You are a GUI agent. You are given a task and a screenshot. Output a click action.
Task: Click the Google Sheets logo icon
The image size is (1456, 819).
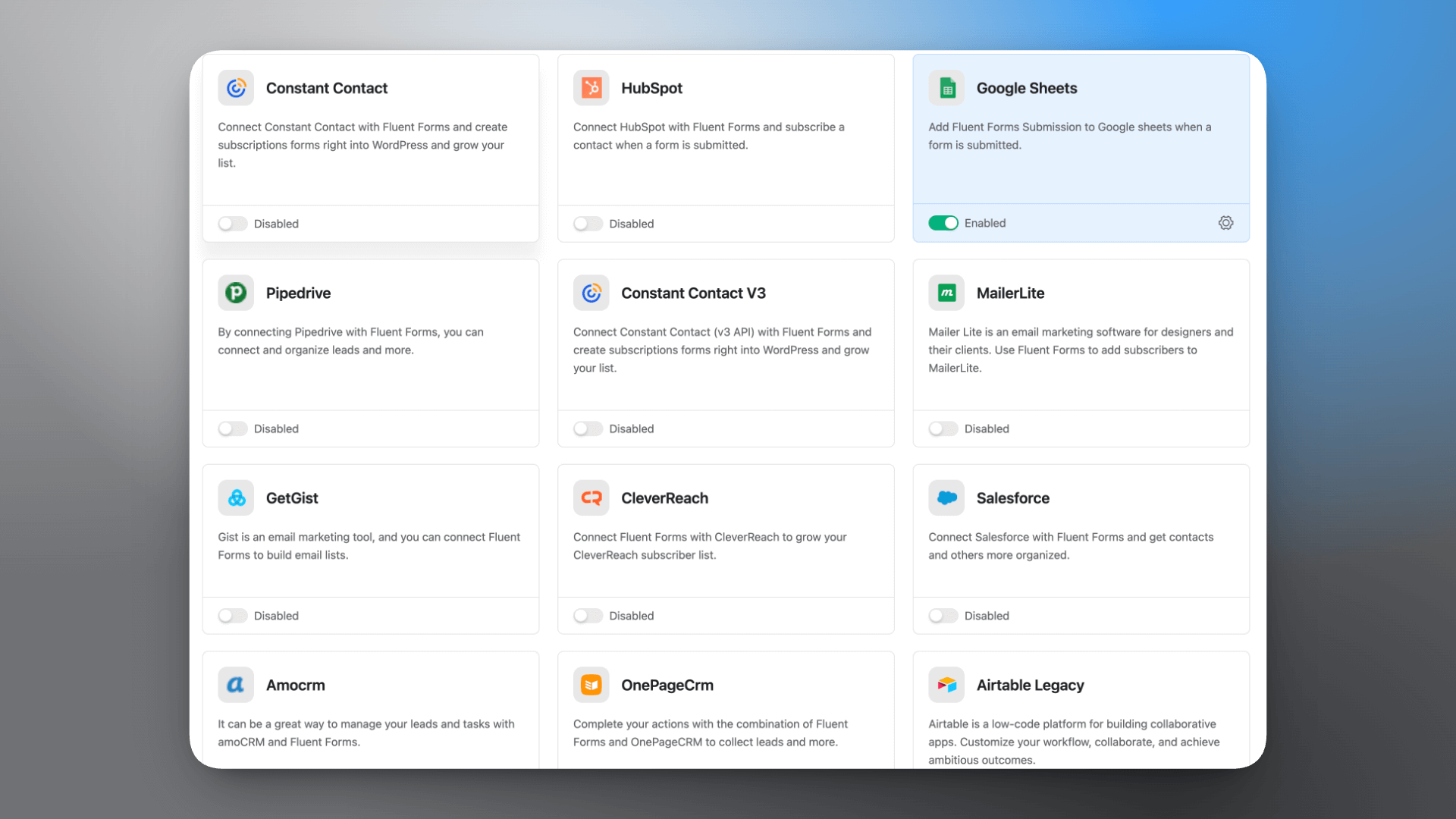[x=946, y=88]
